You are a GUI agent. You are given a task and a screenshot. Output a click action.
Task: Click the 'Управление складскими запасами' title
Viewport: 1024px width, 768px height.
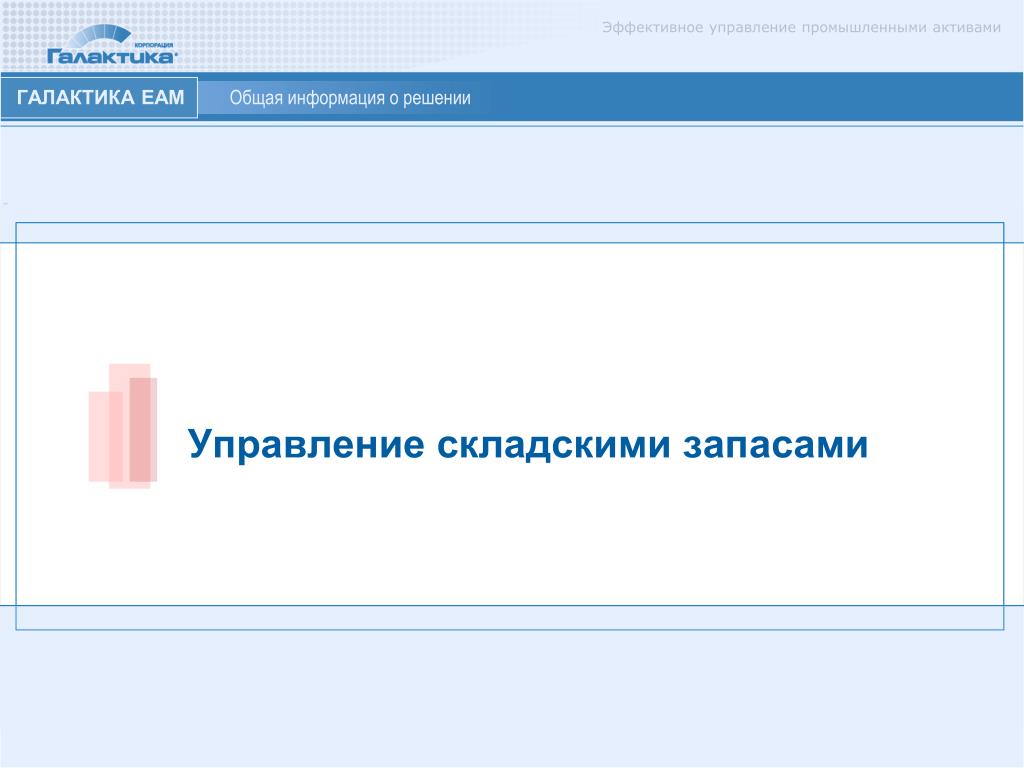pyautogui.click(x=528, y=444)
